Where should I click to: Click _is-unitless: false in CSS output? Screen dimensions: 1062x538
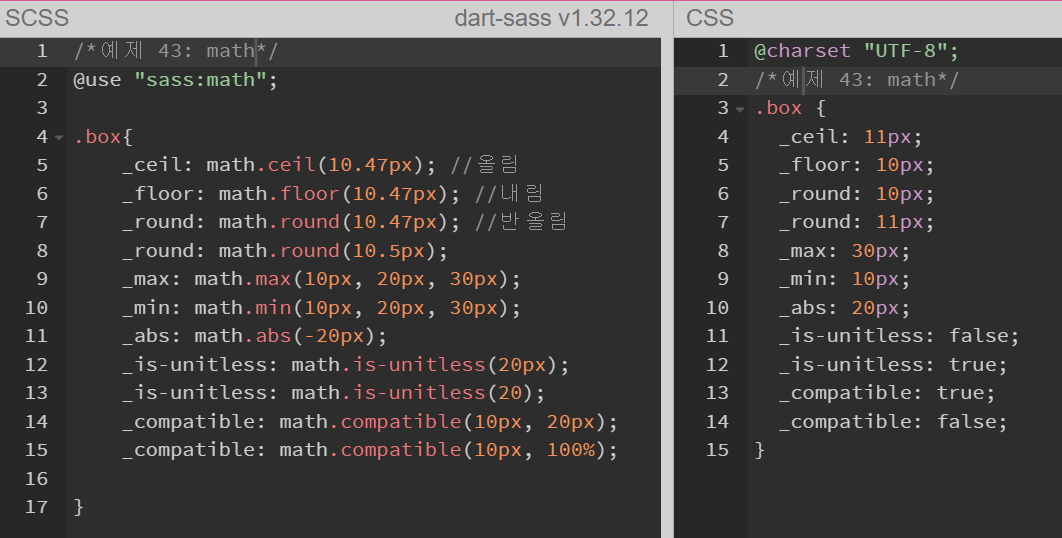(899, 336)
